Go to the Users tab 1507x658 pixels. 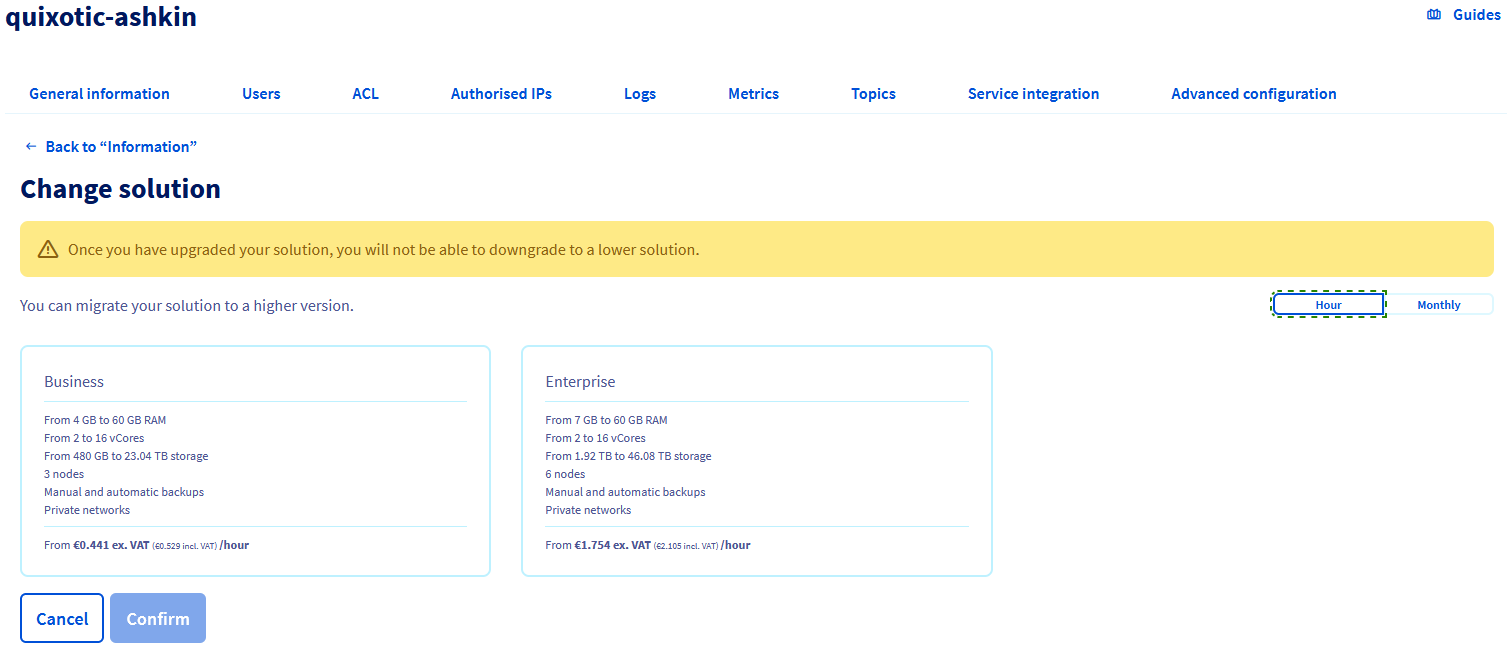point(261,94)
